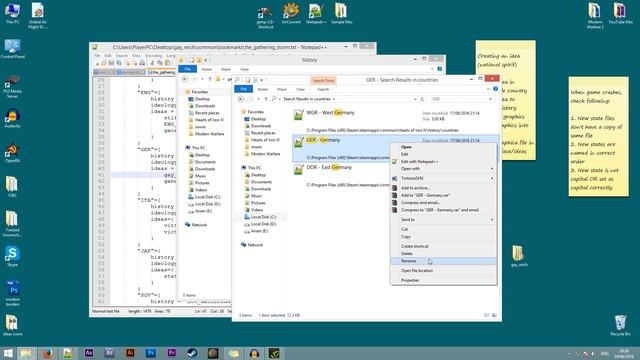Open Explorer help question mark icon

tap(496, 89)
